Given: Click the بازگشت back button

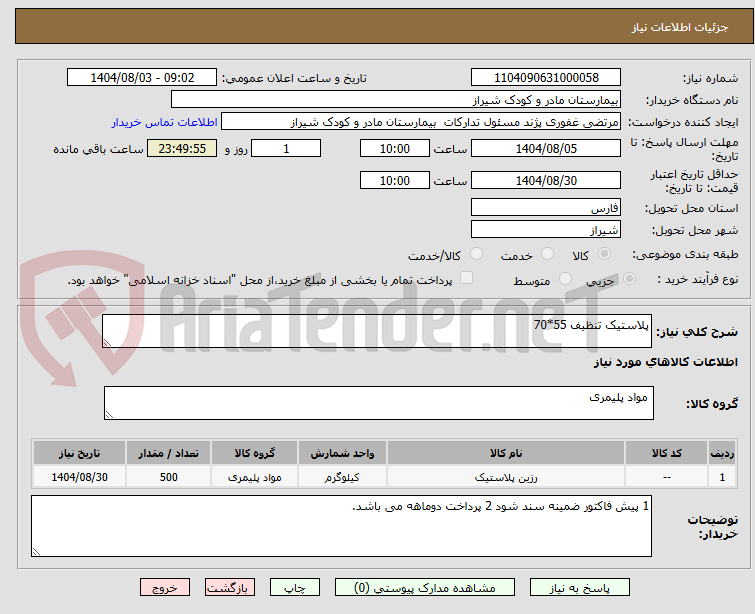Looking at the screenshot, I should [x=230, y=588].
